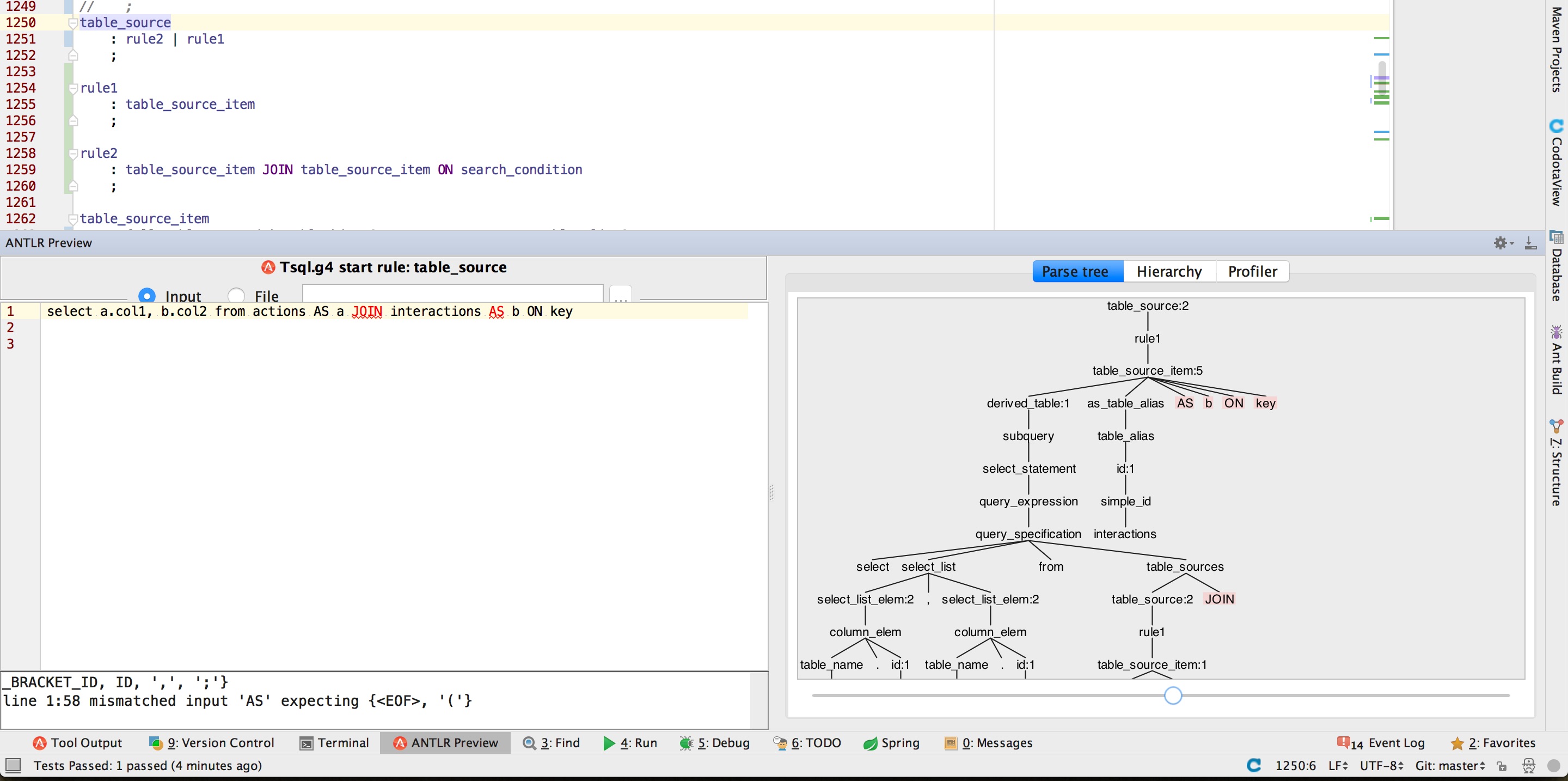Open the 14 Event Log
Screen dimensions: 1568x781
click(x=1394, y=743)
